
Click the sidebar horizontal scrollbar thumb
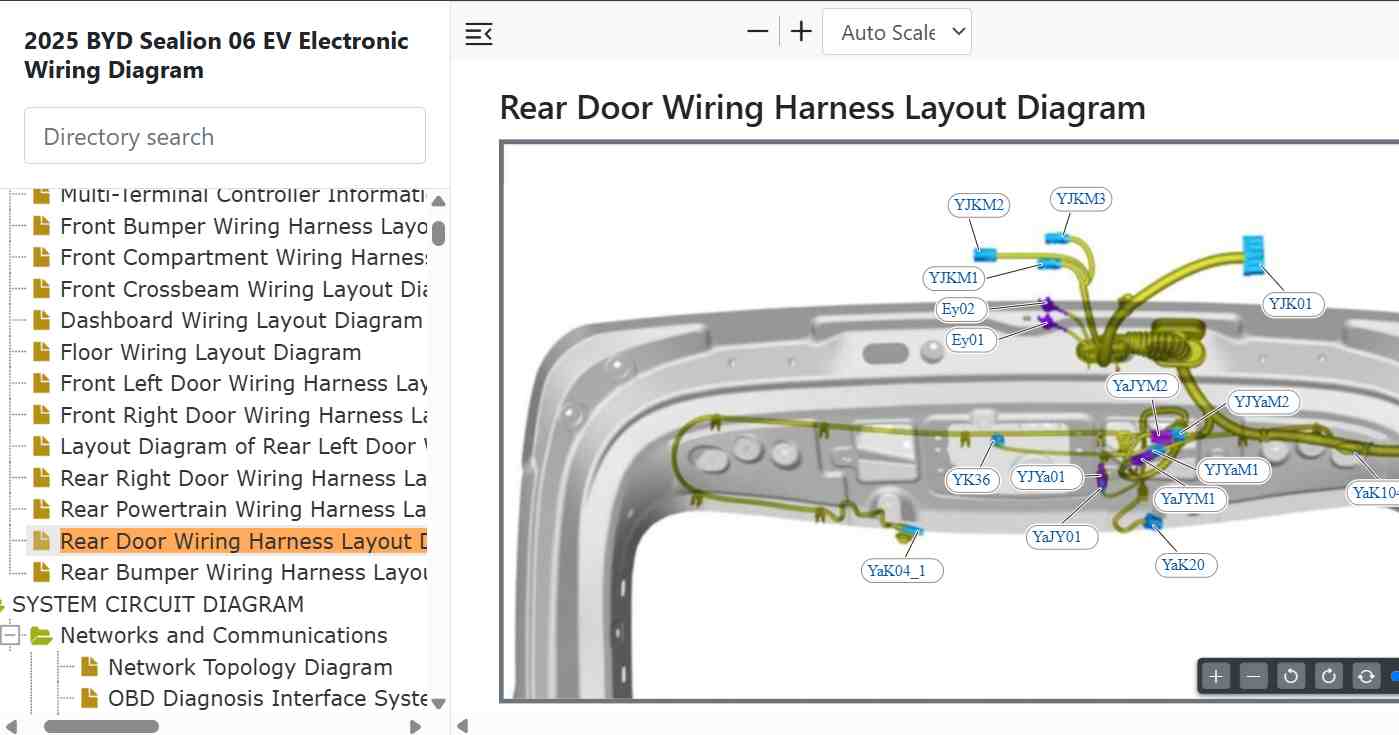click(101, 726)
